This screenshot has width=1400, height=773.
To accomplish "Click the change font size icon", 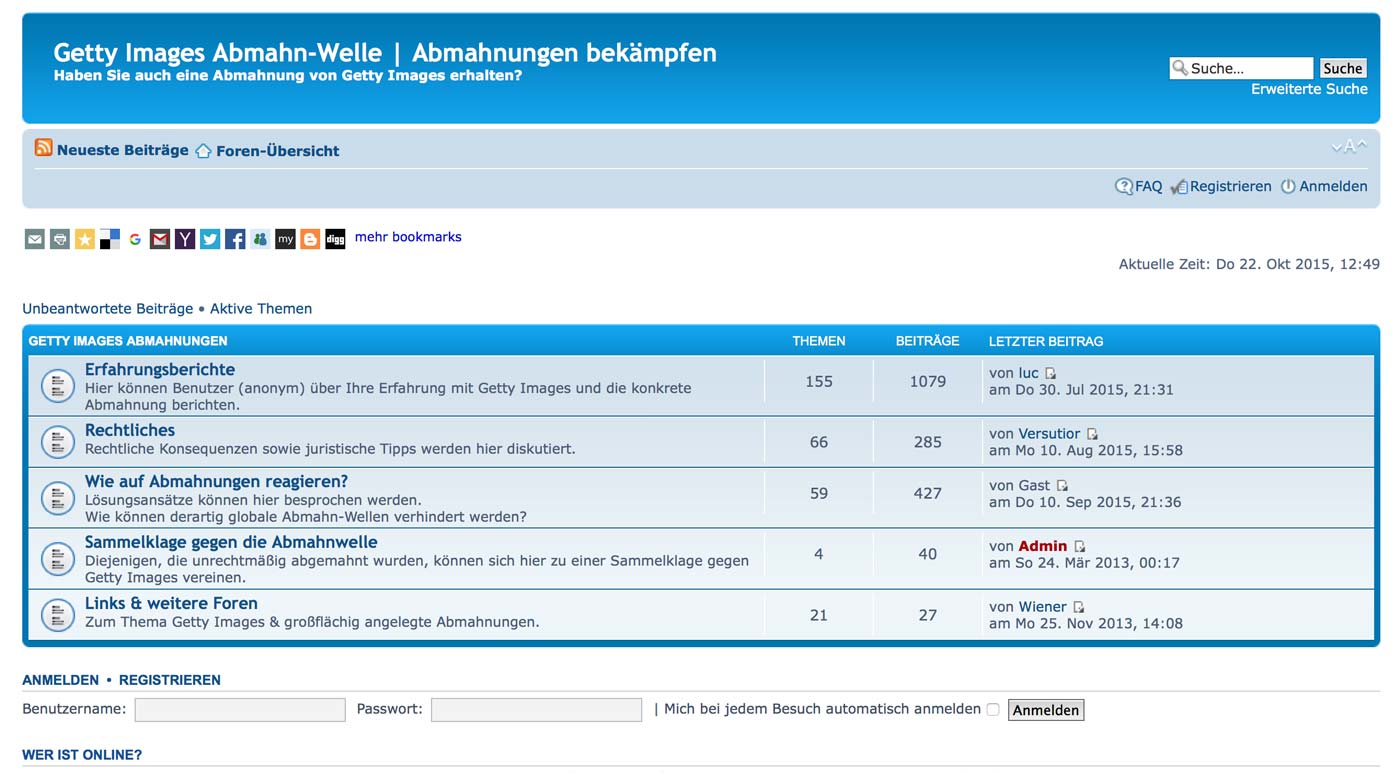I will (x=1349, y=147).
